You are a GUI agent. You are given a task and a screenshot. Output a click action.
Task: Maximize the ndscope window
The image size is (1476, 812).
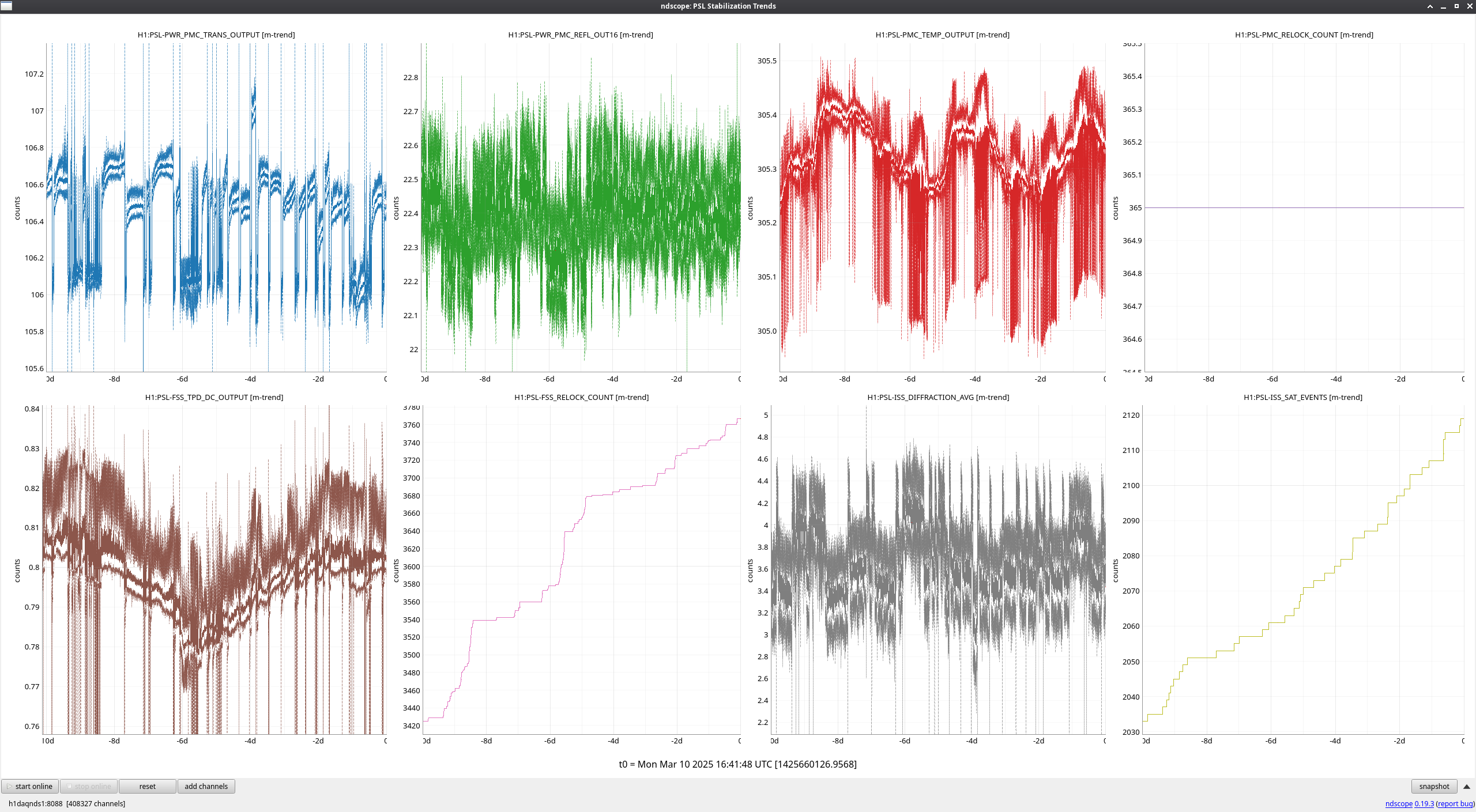point(1456,6)
